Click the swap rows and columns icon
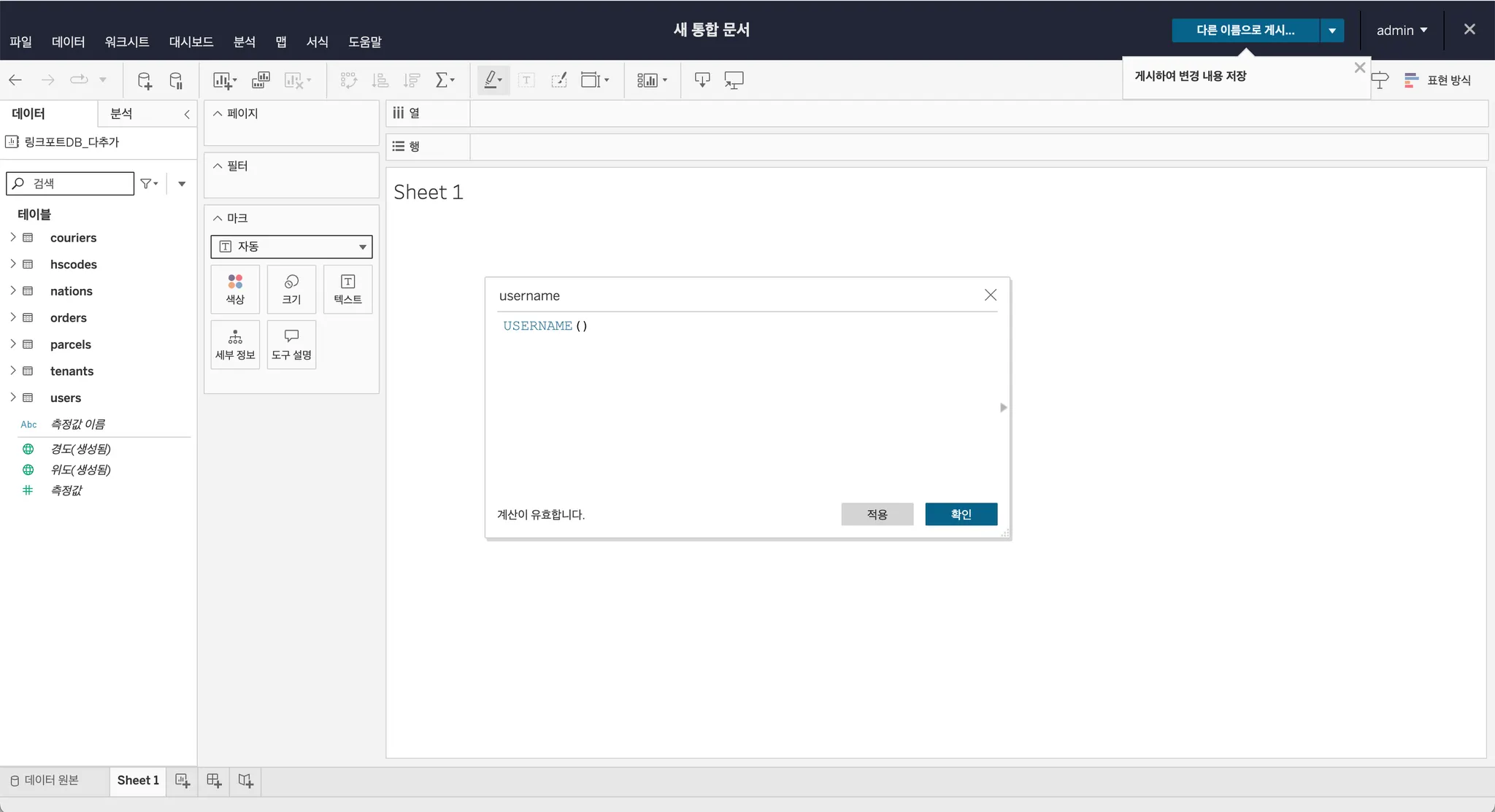Viewport: 1495px width, 812px height. point(348,80)
